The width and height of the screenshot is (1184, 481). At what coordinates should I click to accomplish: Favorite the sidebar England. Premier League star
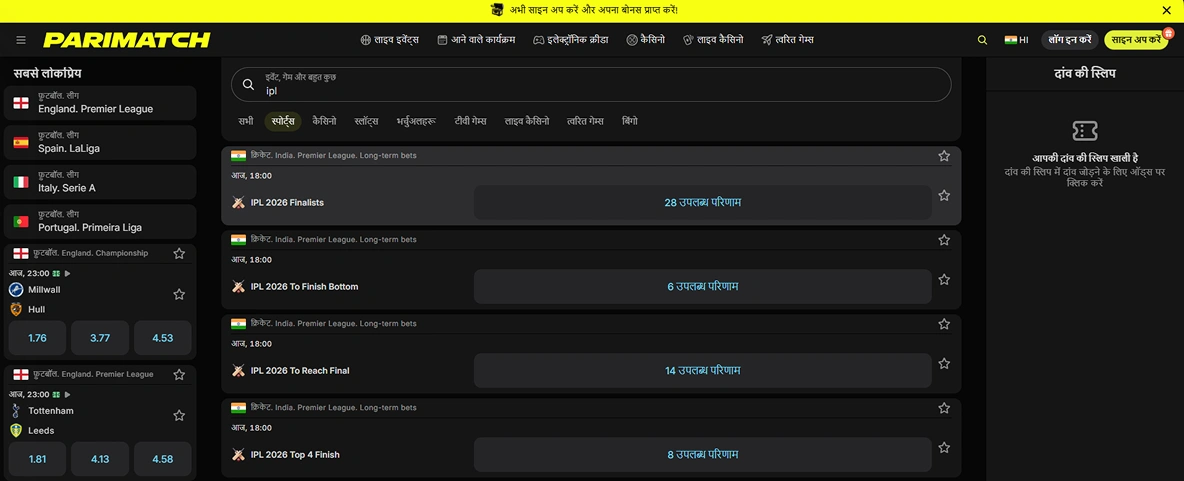click(x=179, y=375)
